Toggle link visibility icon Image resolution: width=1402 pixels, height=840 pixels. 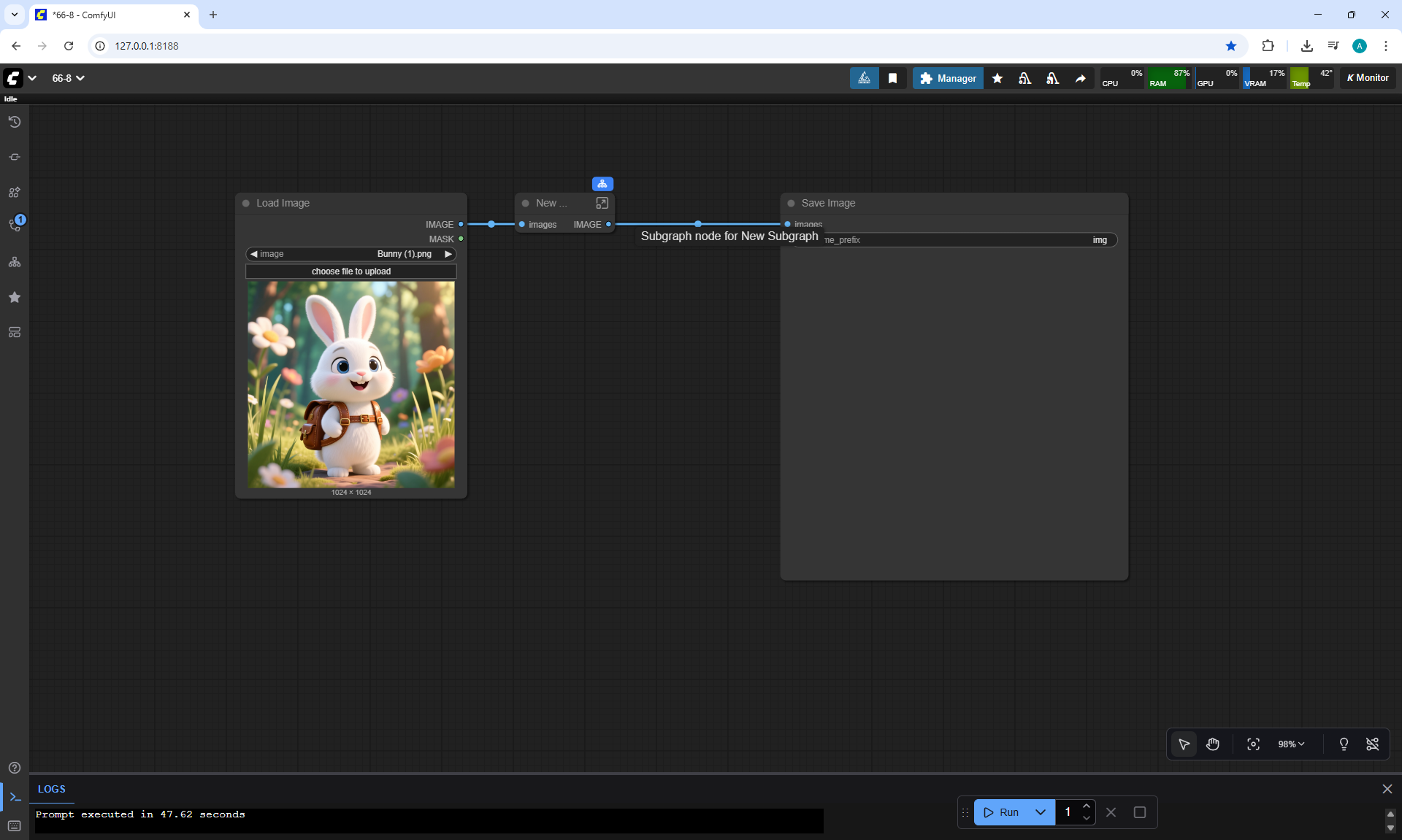(x=1372, y=744)
